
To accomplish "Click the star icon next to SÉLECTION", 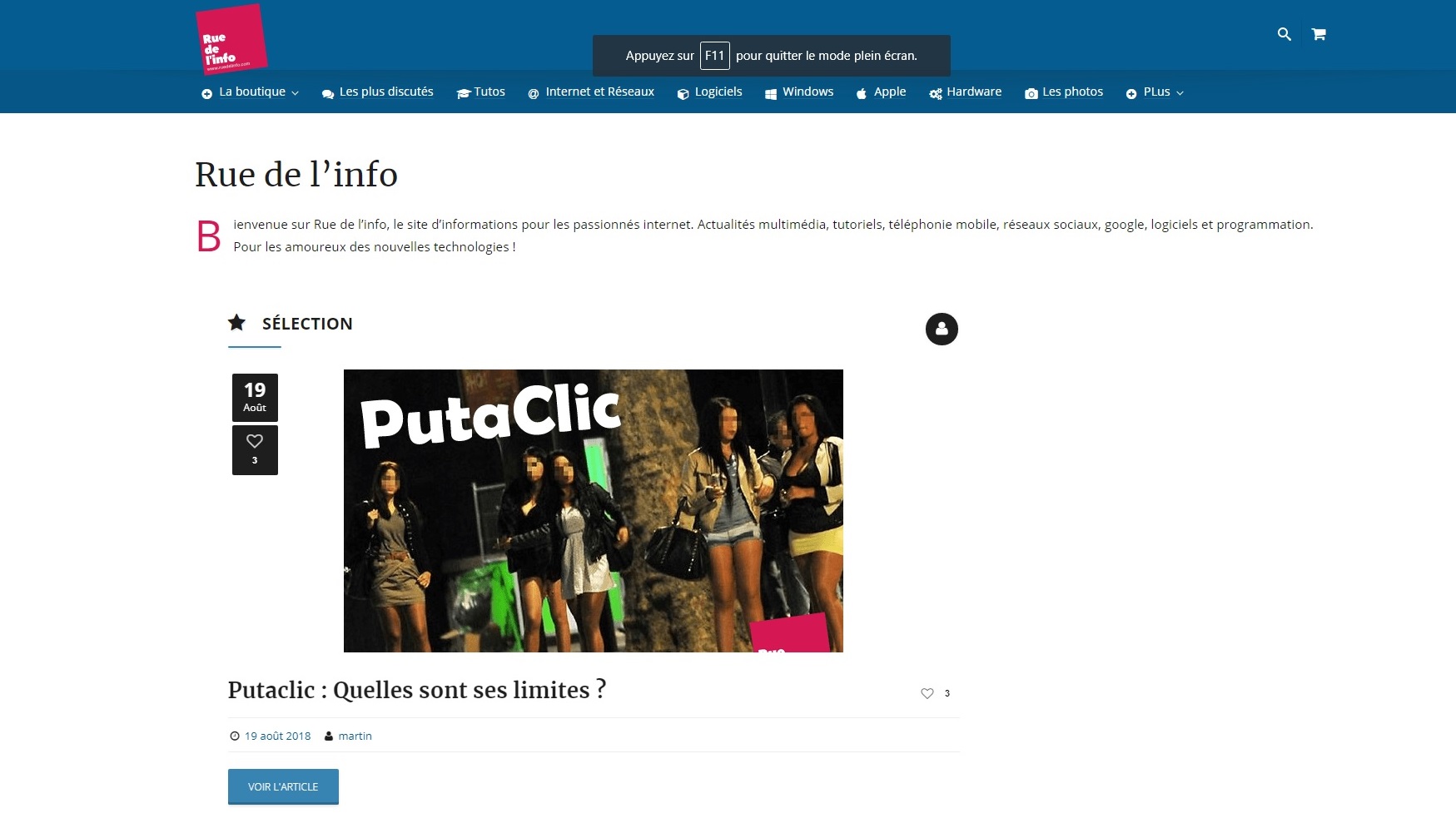I will point(237,322).
